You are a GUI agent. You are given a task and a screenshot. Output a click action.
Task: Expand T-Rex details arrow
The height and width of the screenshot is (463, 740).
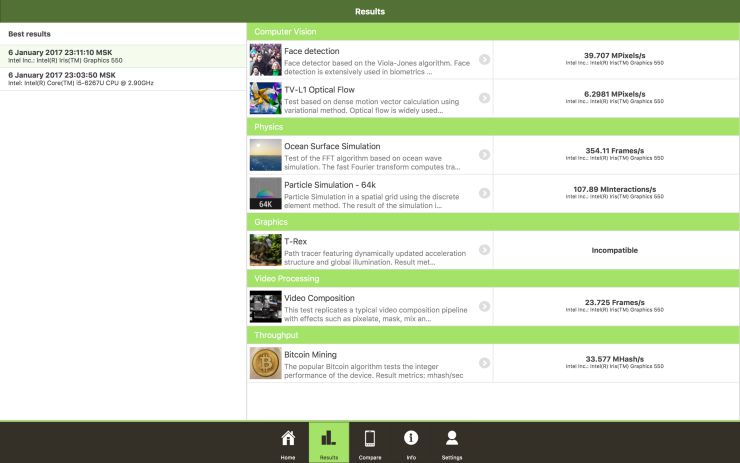484,250
